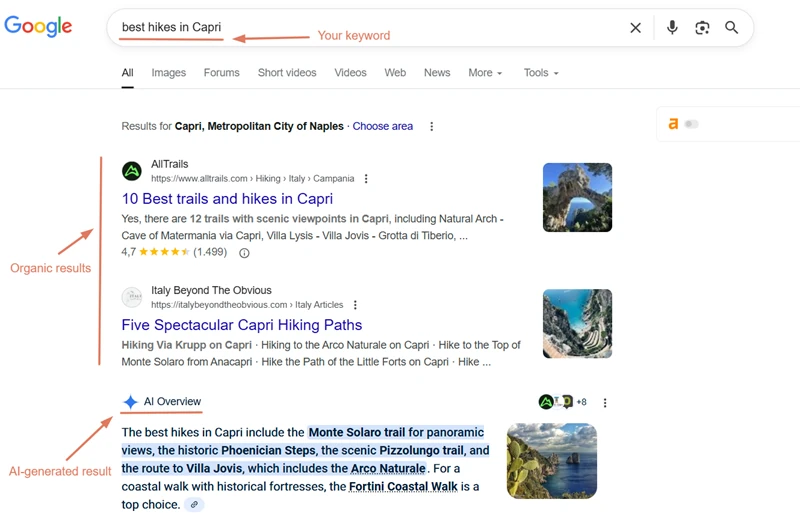Click the info icon next to AllTrails rating
Viewport: 800px width, 523px height.
244,253
